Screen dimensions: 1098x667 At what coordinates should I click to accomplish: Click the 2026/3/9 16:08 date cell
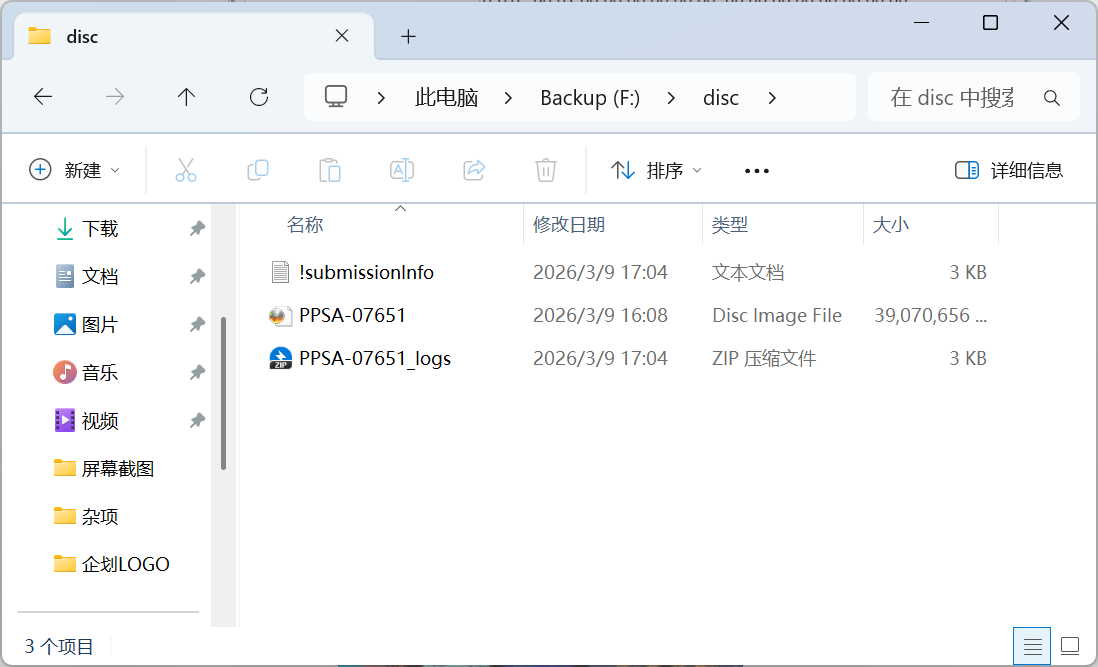600,316
